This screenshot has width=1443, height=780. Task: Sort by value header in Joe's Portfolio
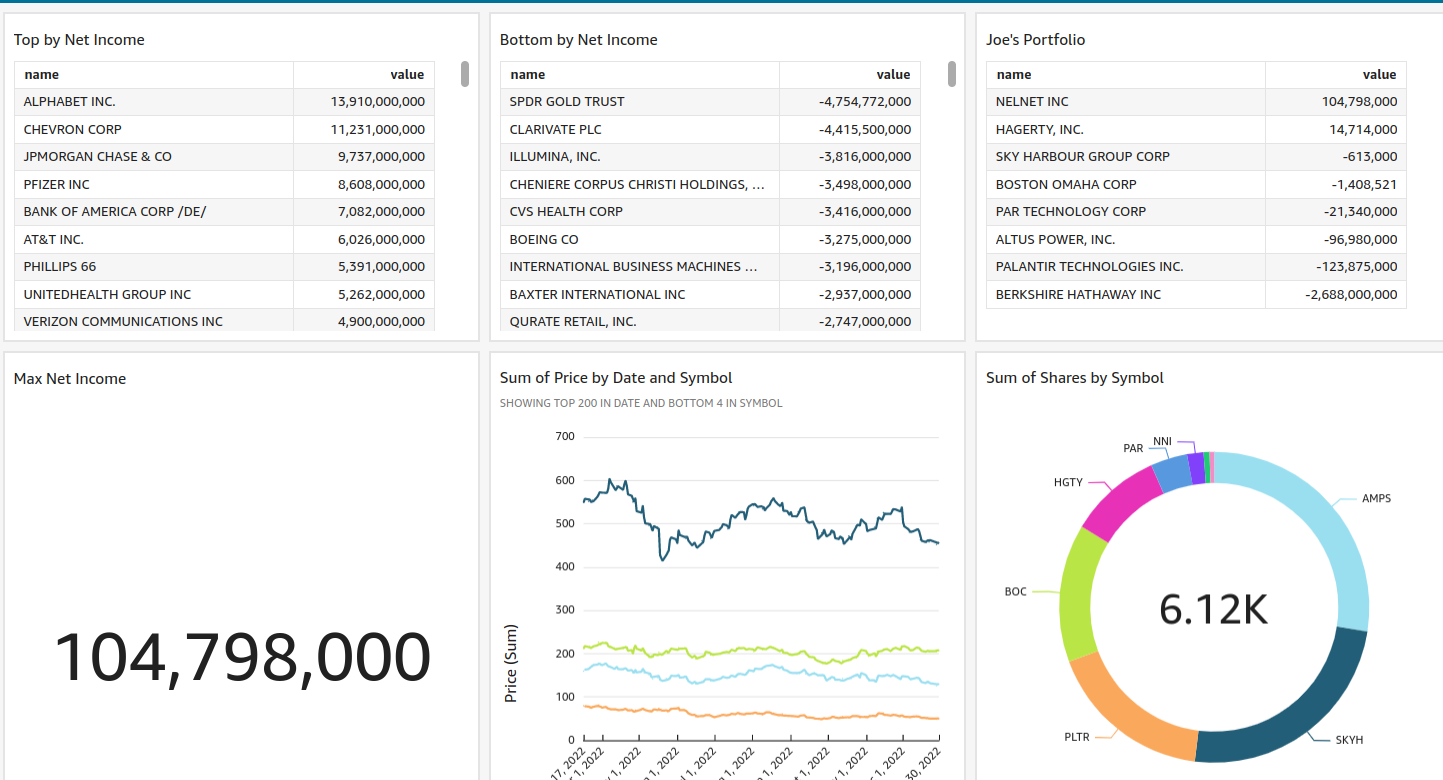coord(1336,75)
